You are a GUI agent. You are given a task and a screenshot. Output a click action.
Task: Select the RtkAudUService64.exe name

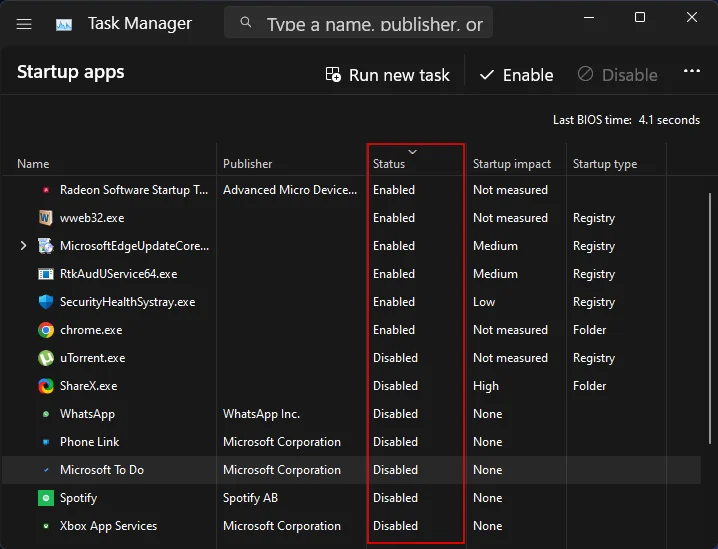pos(119,274)
